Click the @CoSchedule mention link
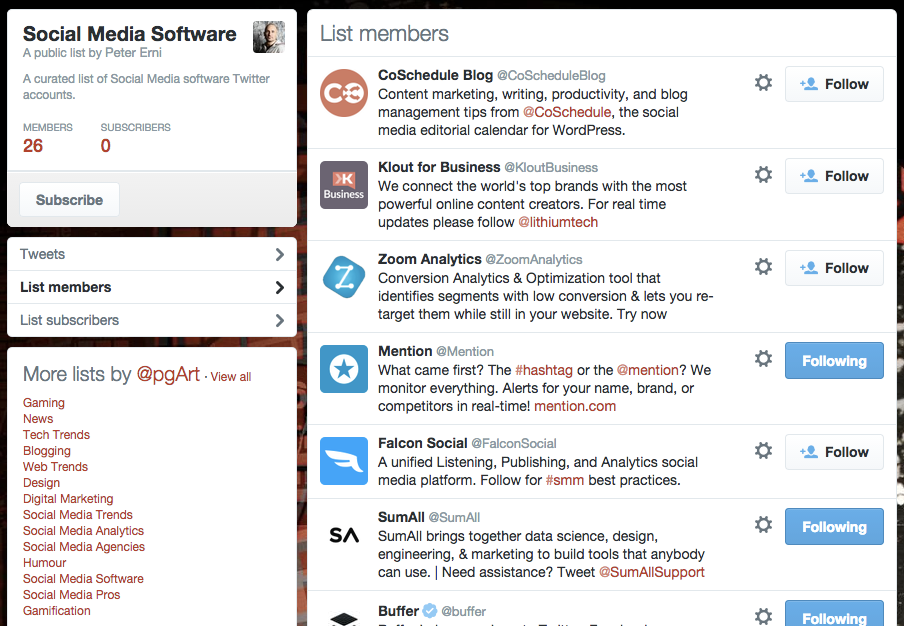Screen dimensions: 904x626 [x=567, y=112]
